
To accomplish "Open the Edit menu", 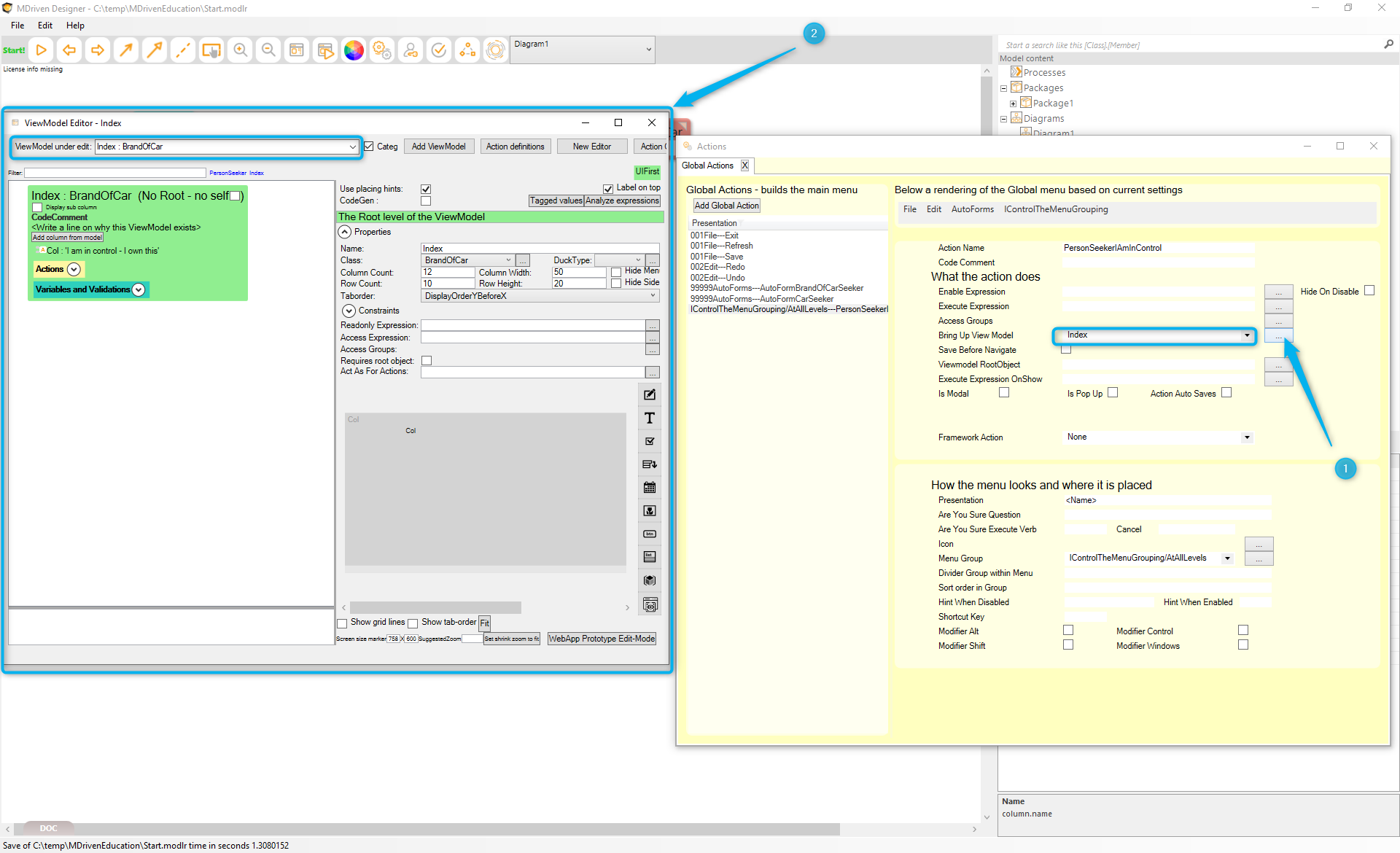I will [x=45, y=26].
